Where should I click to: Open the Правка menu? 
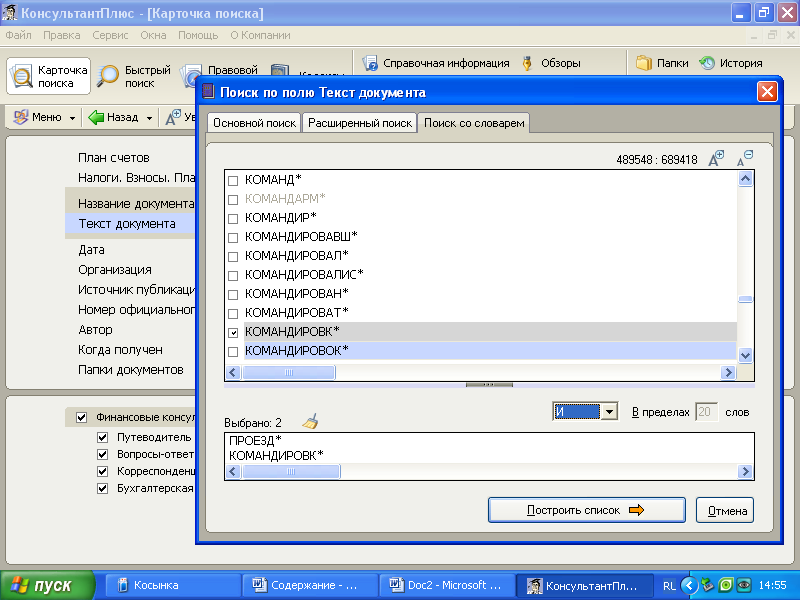[62, 35]
